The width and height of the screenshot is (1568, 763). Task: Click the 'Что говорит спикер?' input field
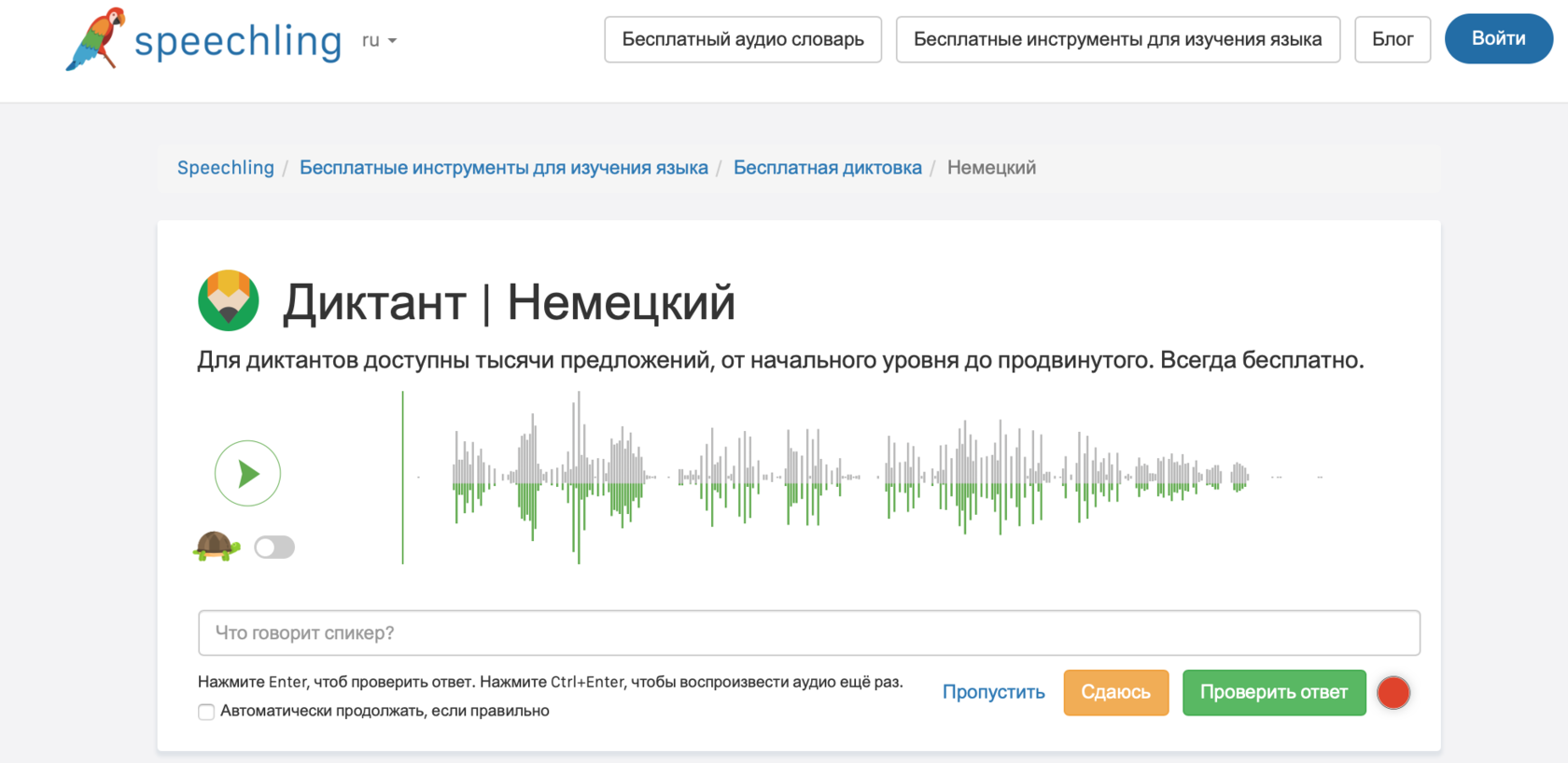coord(808,633)
